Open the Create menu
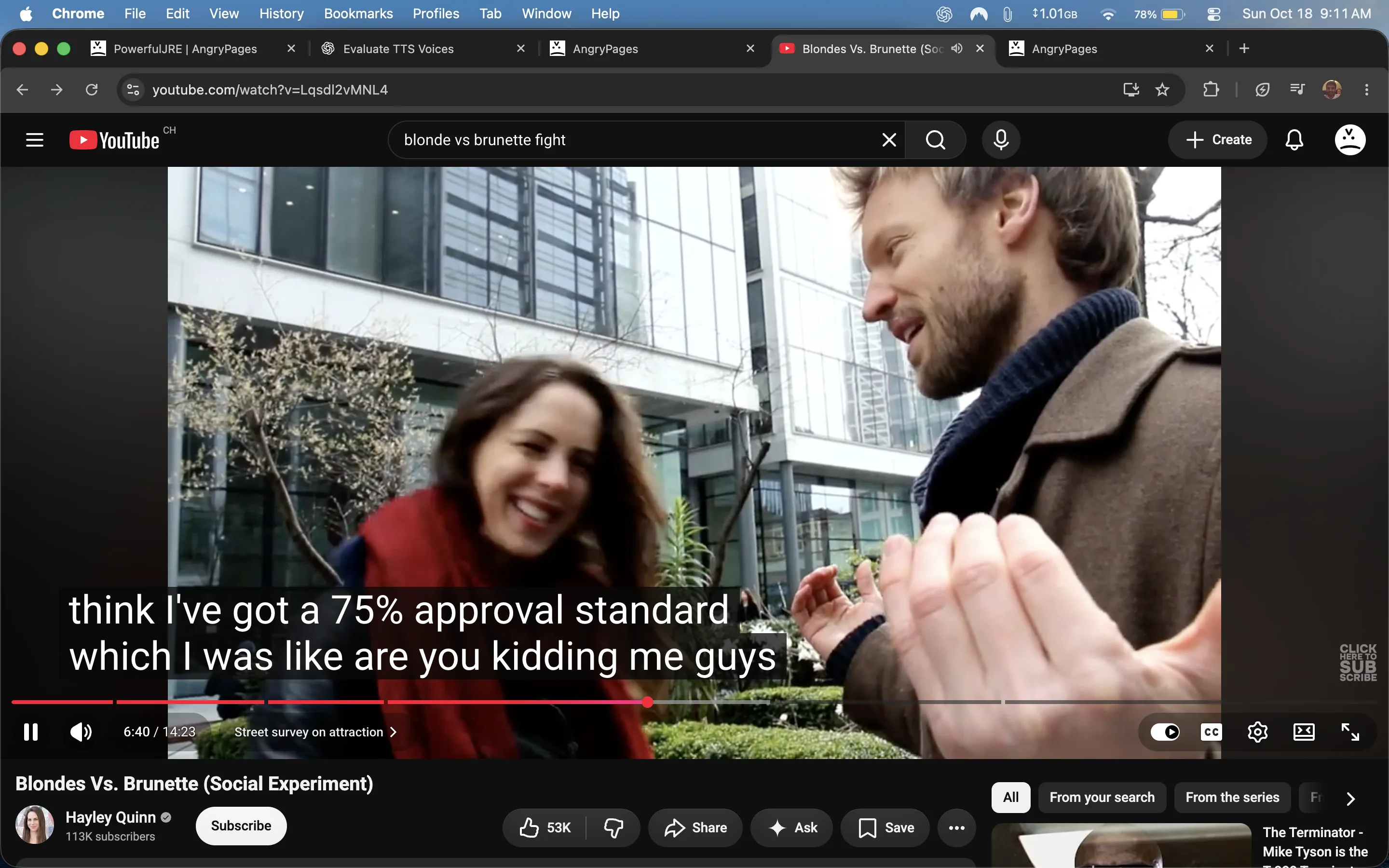1389x868 pixels. (1217, 139)
